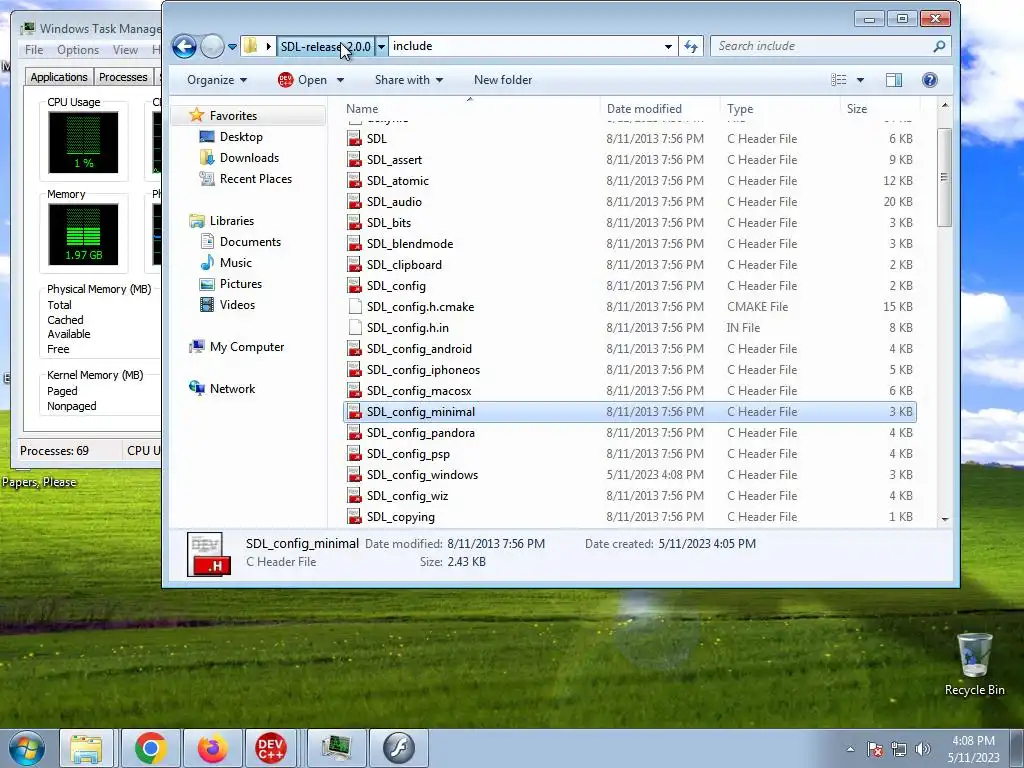Screen dimensions: 1024x768
Task: Select SDL_config_wiz file name
Action: coord(407,496)
